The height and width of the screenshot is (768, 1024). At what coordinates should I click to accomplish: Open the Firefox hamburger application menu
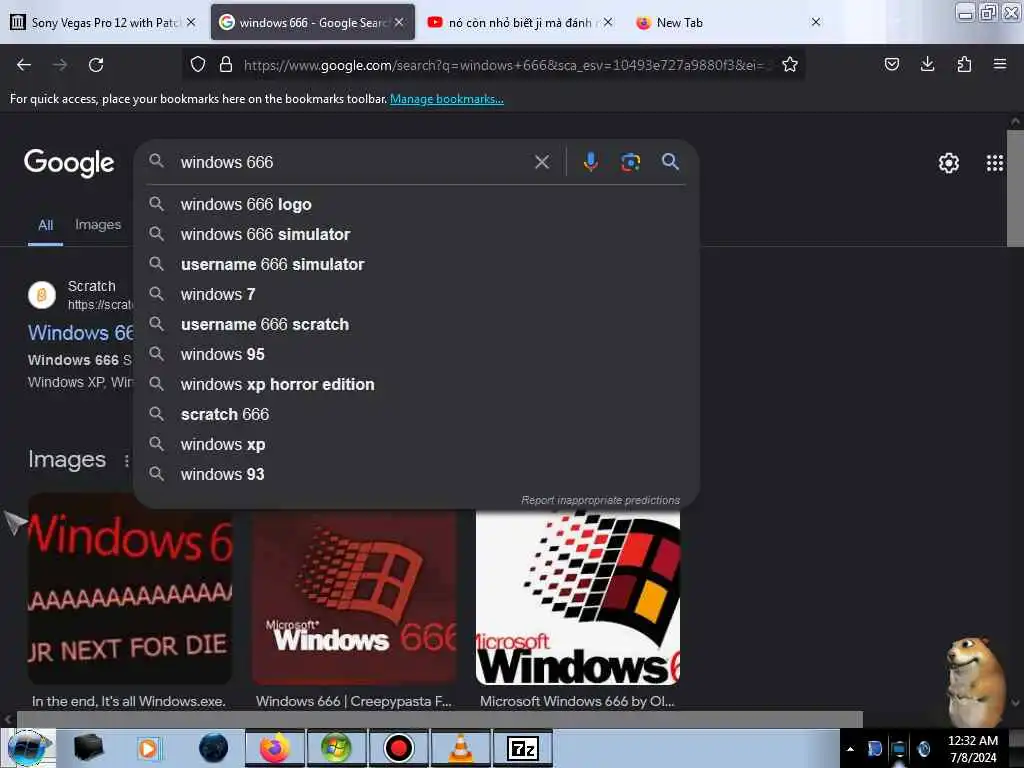point(1000,64)
